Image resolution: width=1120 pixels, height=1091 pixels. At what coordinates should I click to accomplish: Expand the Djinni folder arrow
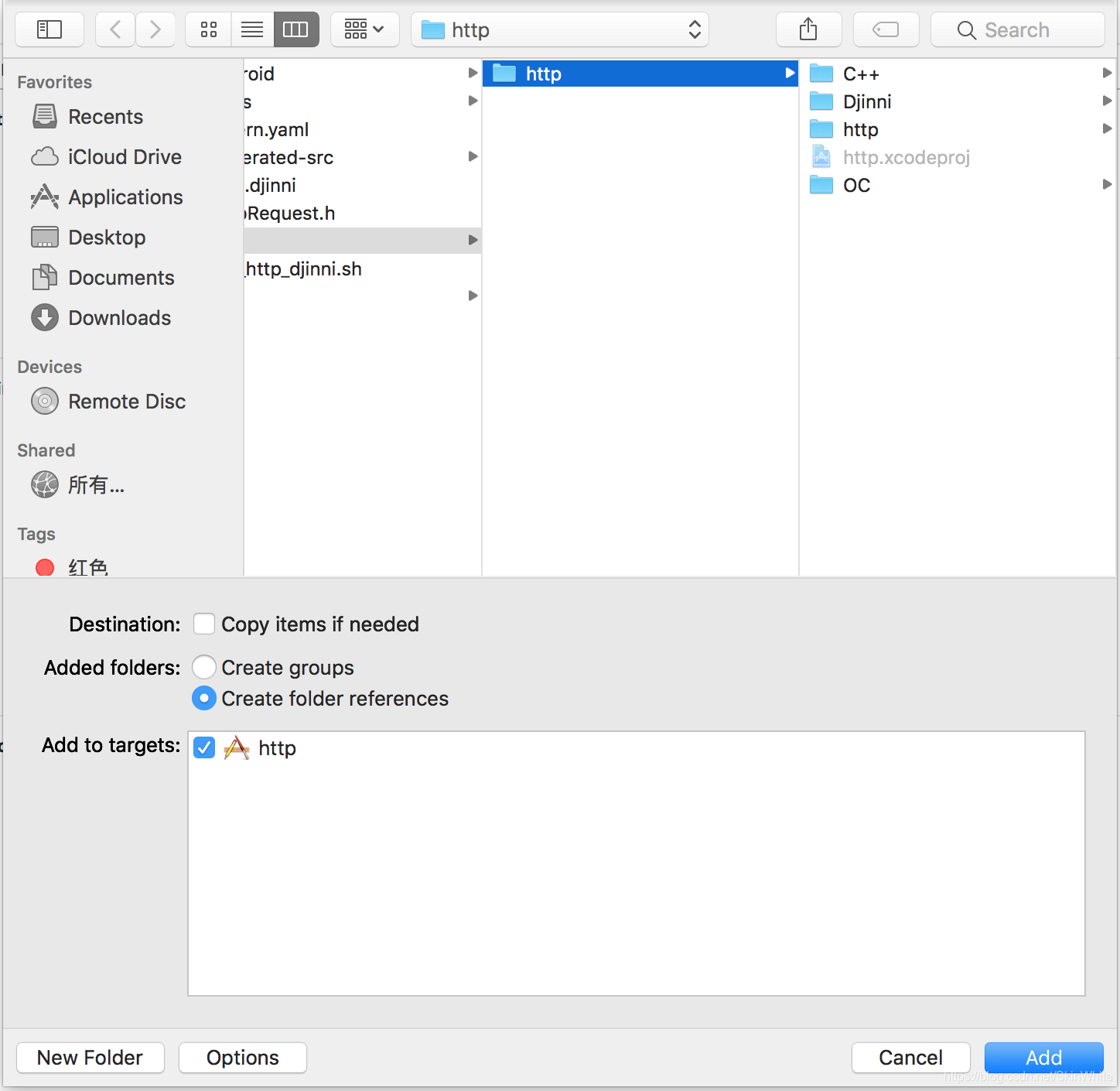1107,101
